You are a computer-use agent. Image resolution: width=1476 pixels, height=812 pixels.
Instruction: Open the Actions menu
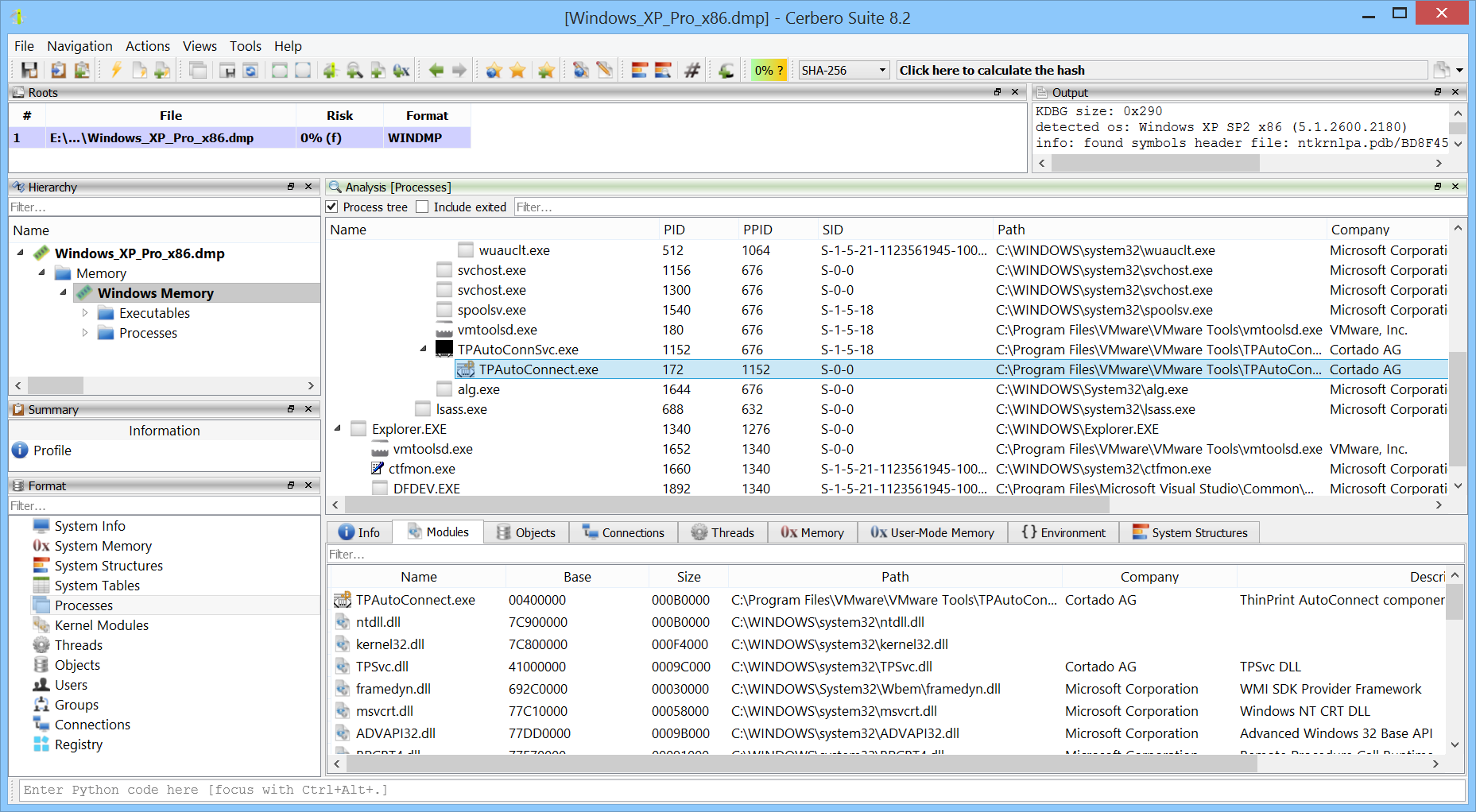(x=148, y=46)
